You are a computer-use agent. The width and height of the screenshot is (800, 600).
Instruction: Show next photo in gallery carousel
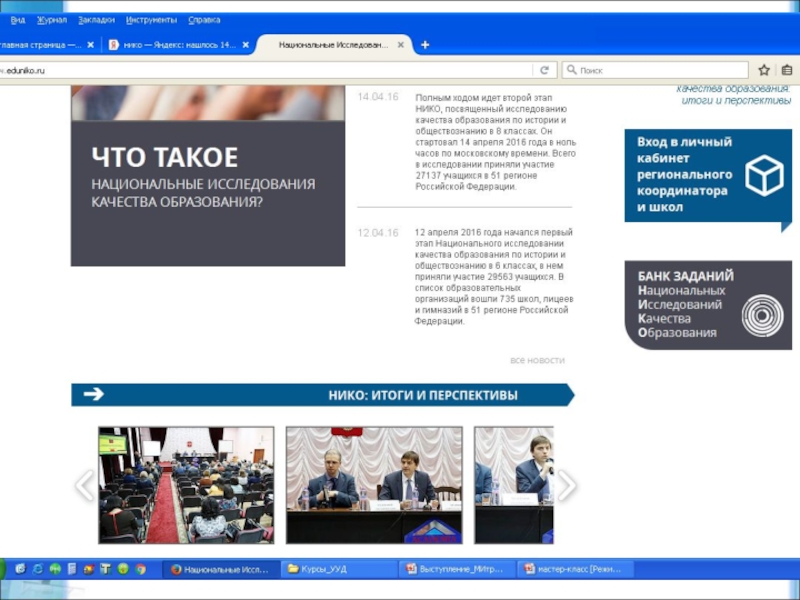click(566, 485)
